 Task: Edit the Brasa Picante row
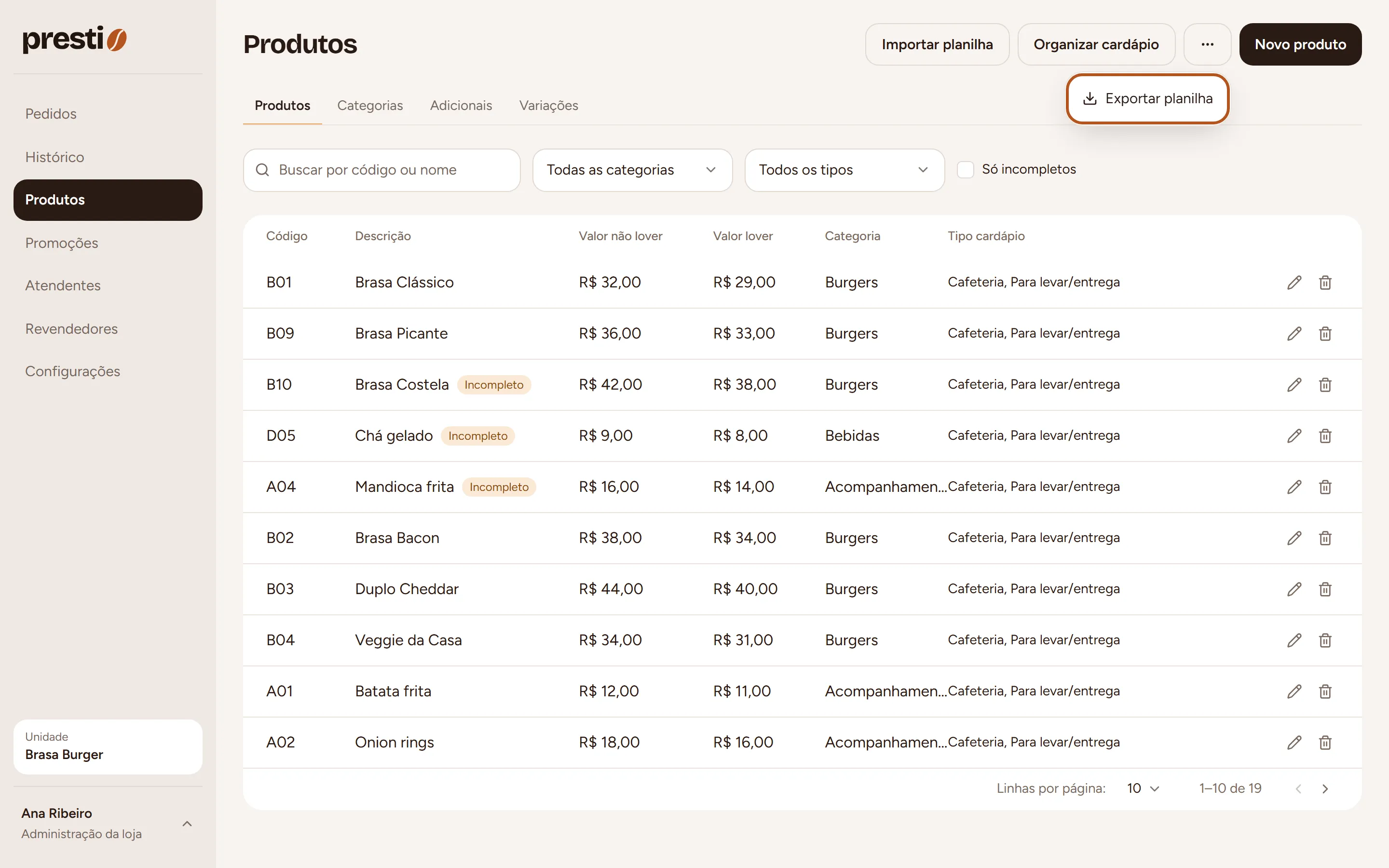click(1294, 334)
